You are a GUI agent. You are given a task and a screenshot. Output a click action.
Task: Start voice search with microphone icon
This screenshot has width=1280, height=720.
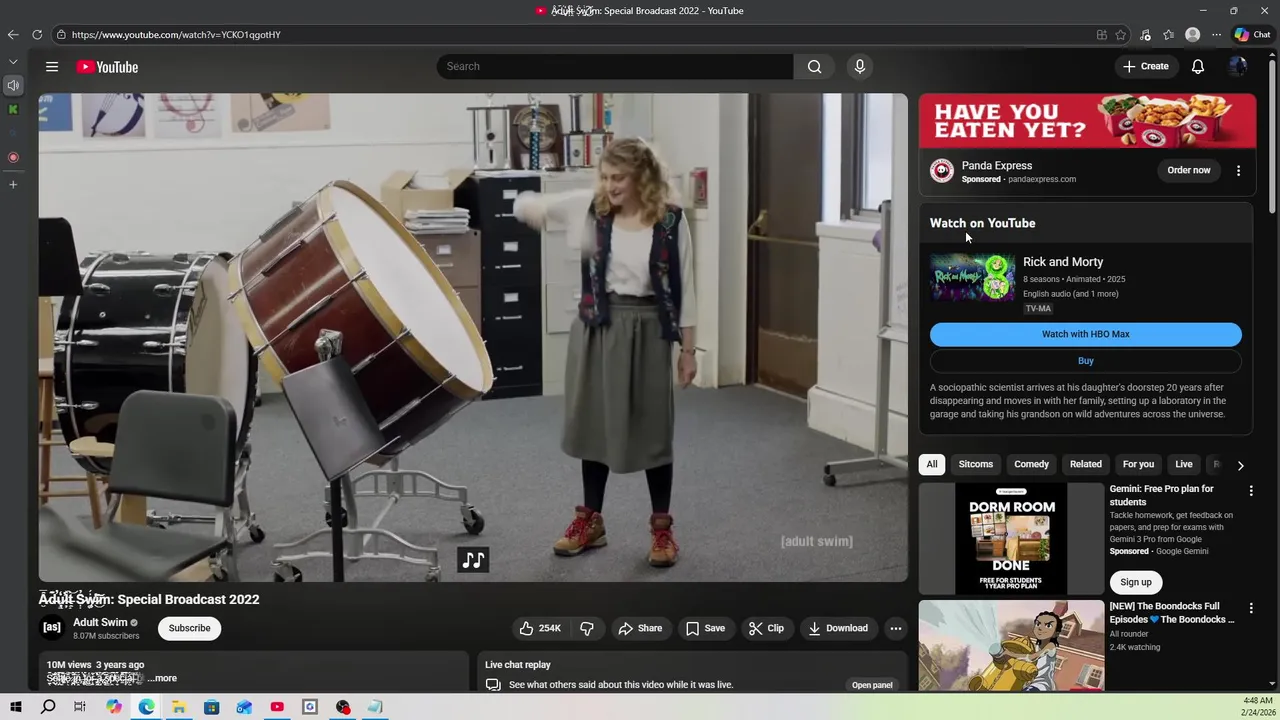pos(859,67)
